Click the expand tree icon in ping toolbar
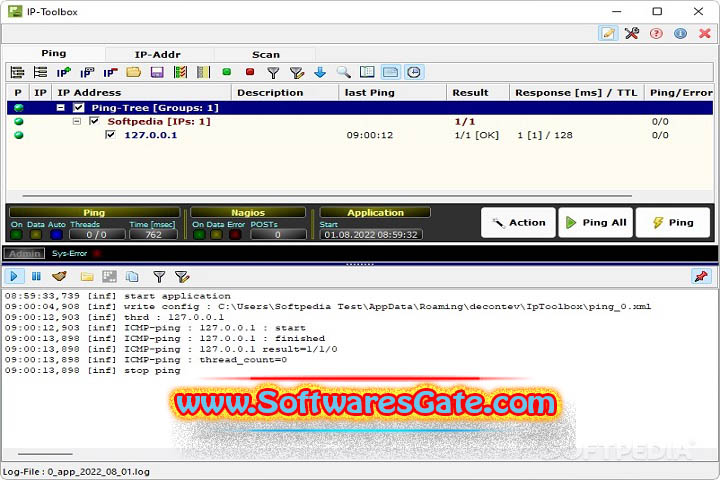 tap(17, 72)
